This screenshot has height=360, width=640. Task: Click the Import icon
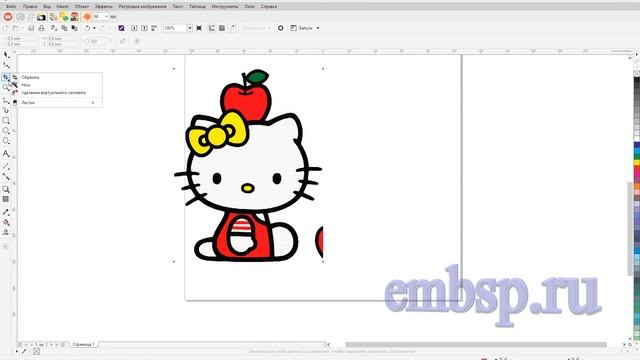point(134,28)
